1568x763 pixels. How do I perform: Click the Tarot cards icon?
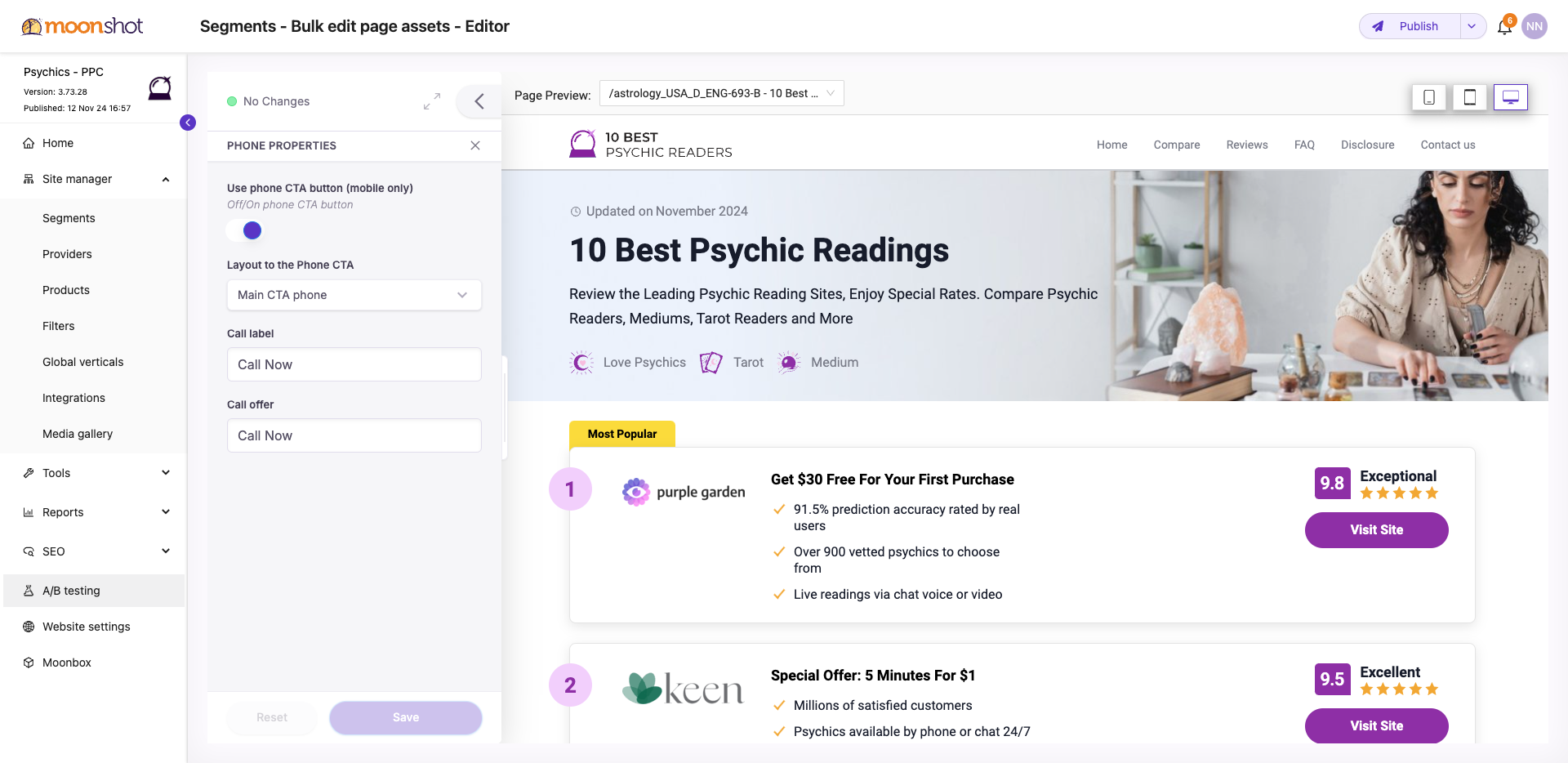711,362
